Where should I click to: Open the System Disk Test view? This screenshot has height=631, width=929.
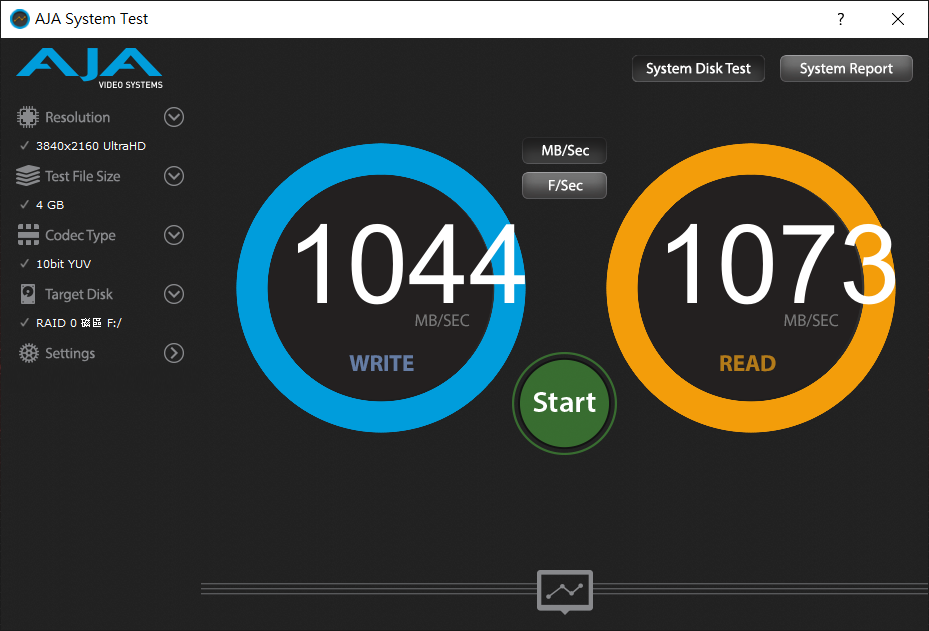698,69
